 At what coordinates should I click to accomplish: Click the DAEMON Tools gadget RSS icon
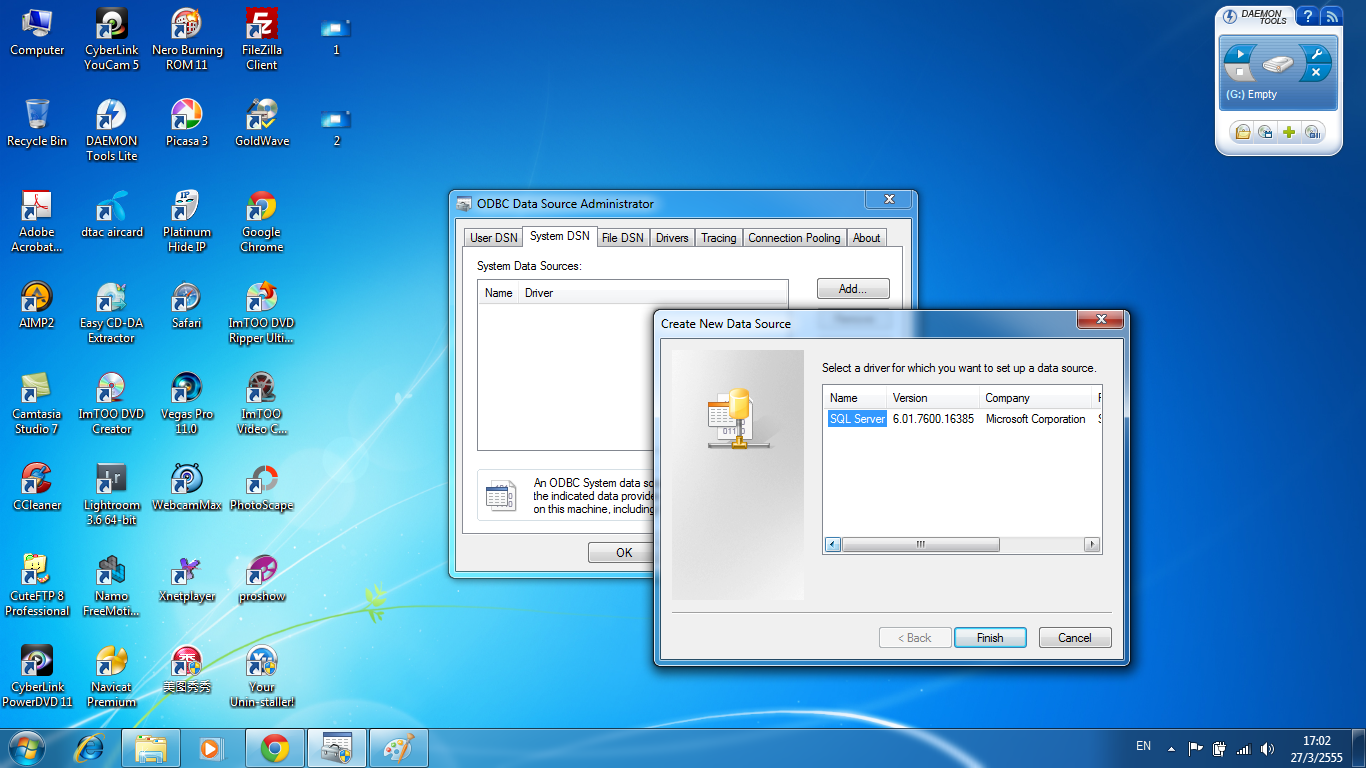click(1331, 17)
